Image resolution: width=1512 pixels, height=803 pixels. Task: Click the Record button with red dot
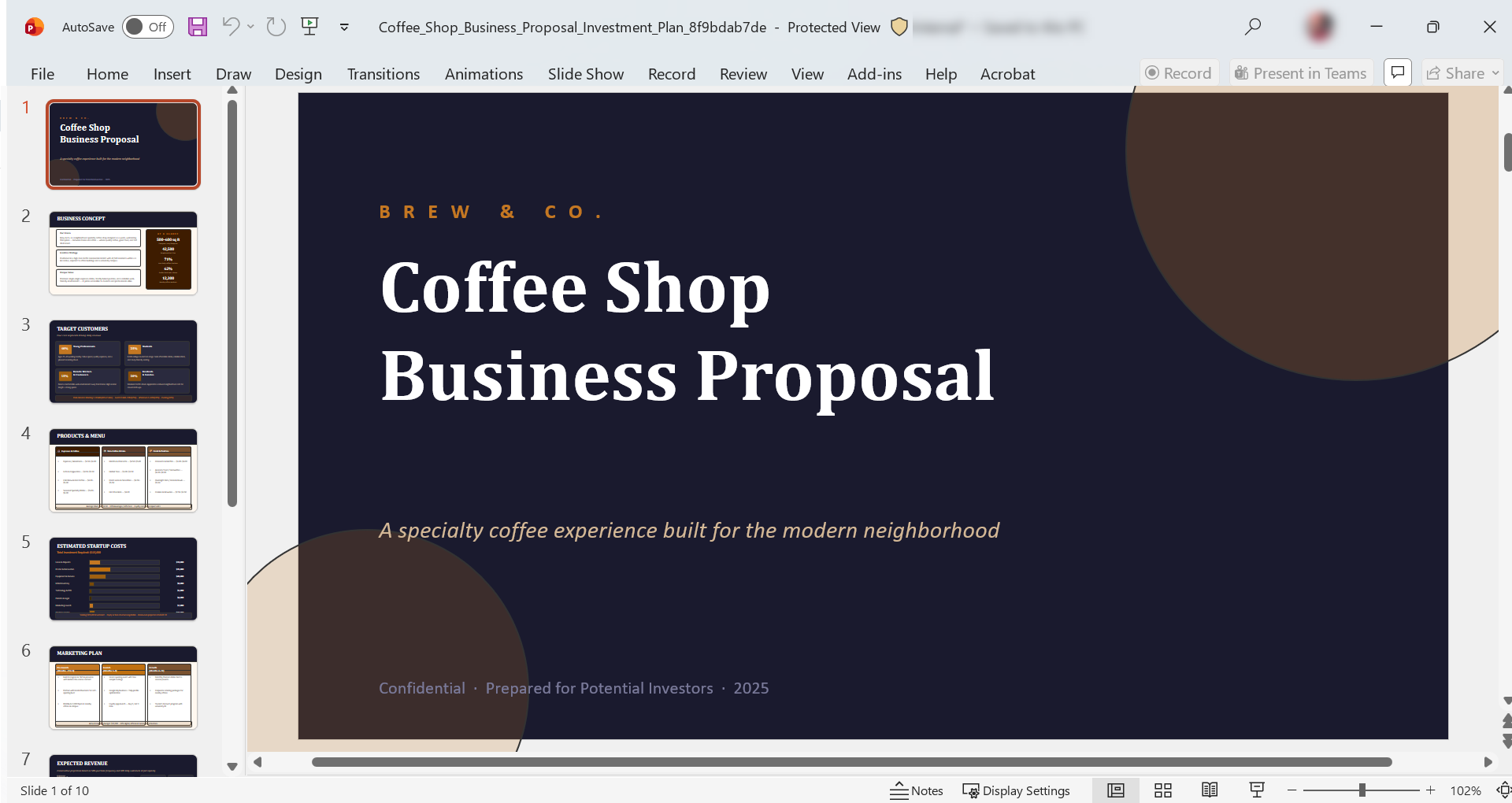point(1178,73)
